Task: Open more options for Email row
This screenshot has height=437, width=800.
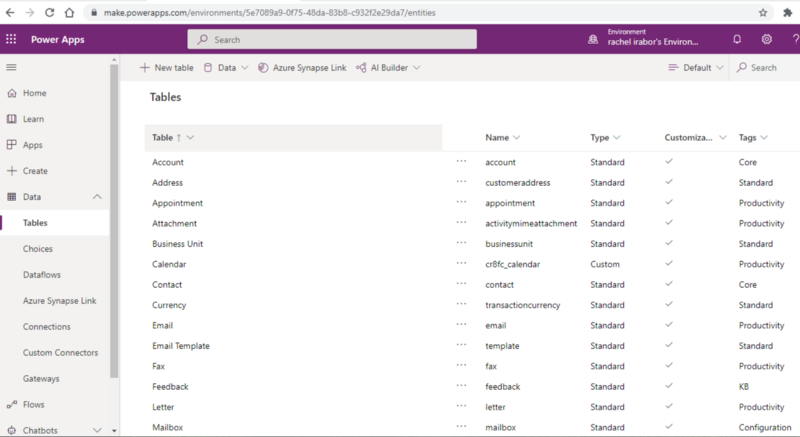Action: pyautogui.click(x=461, y=325)
